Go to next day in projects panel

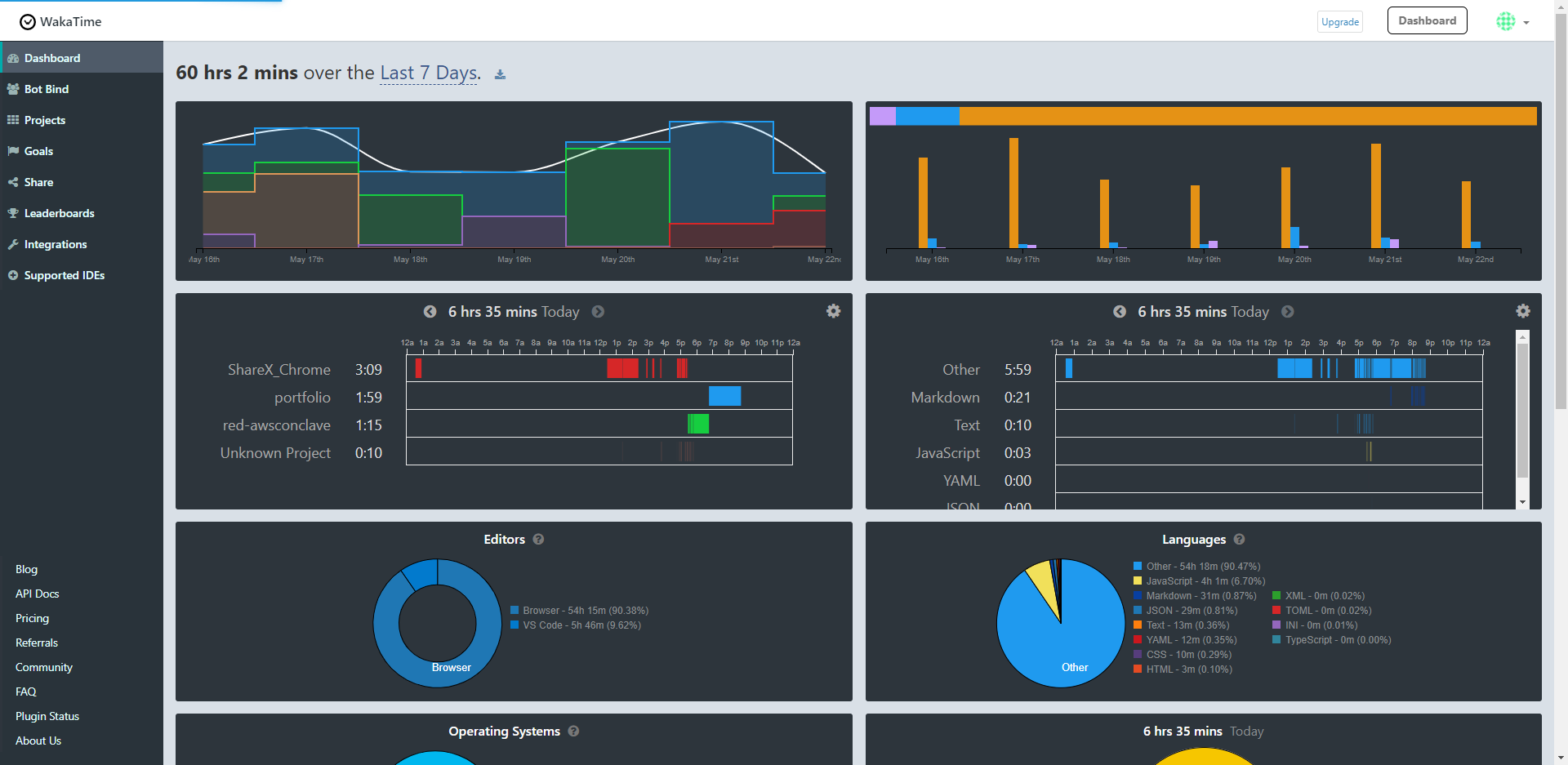[598, 311]
